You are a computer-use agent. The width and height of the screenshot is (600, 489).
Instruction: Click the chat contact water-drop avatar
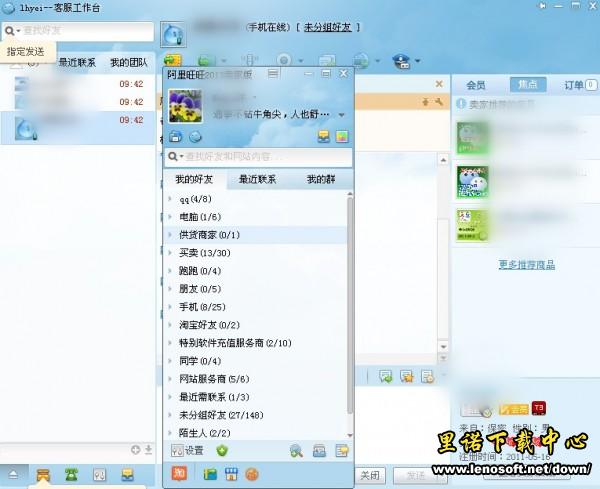[173, 34]
